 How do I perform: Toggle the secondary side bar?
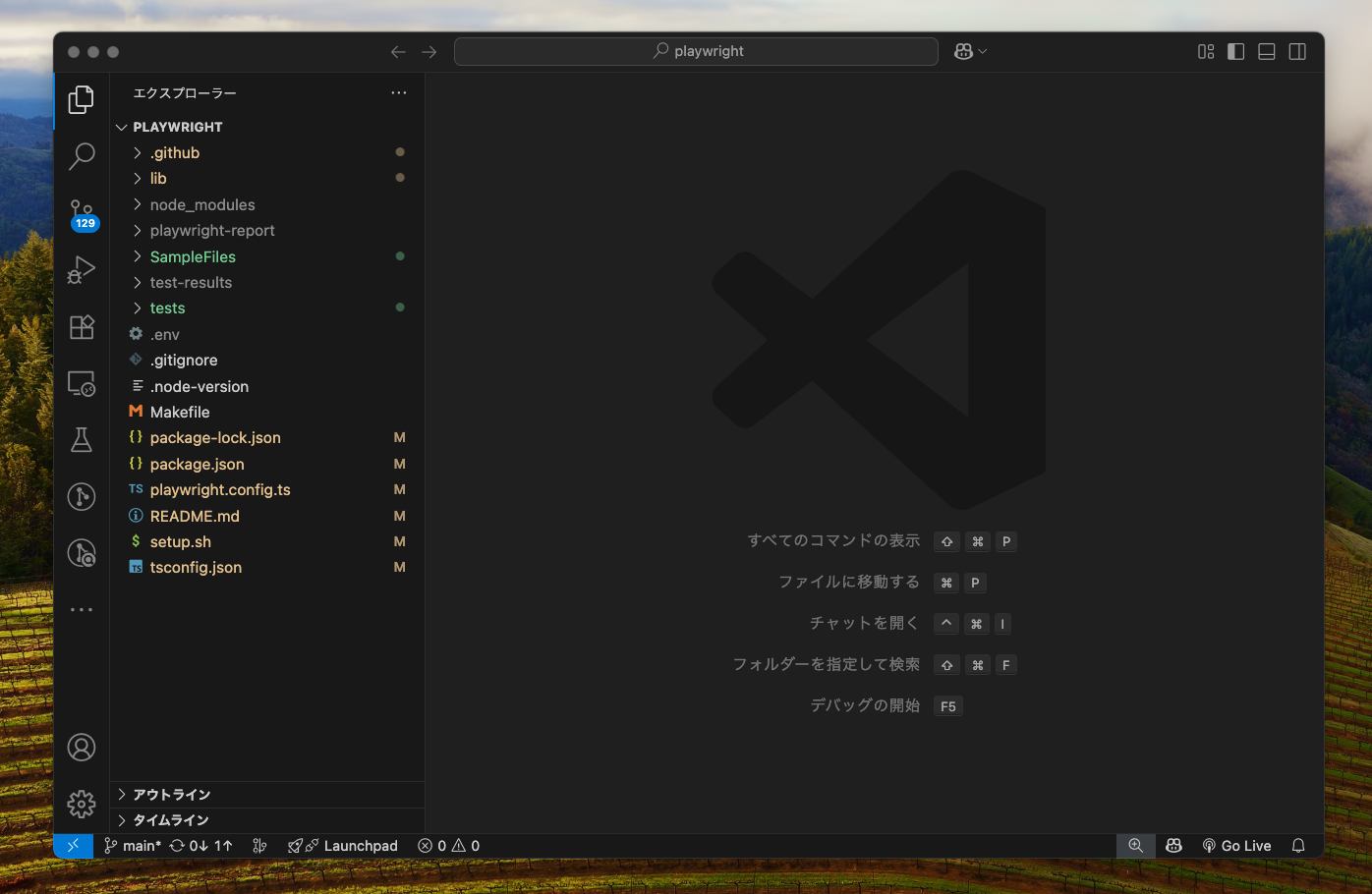(1297, 52)
